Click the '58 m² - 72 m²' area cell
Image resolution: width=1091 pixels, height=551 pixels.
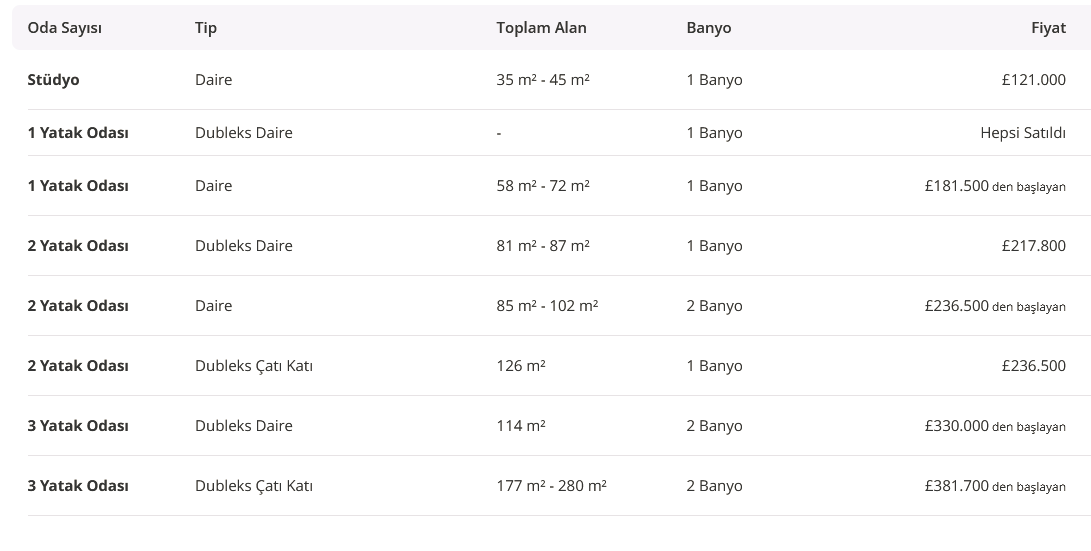[x=543, y=186]
